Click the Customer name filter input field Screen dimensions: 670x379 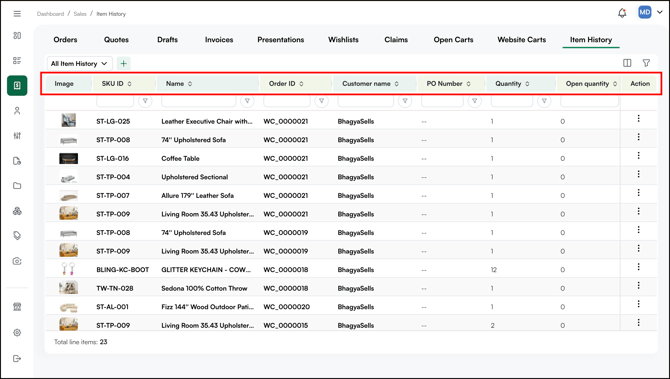(x=365, y=101)
